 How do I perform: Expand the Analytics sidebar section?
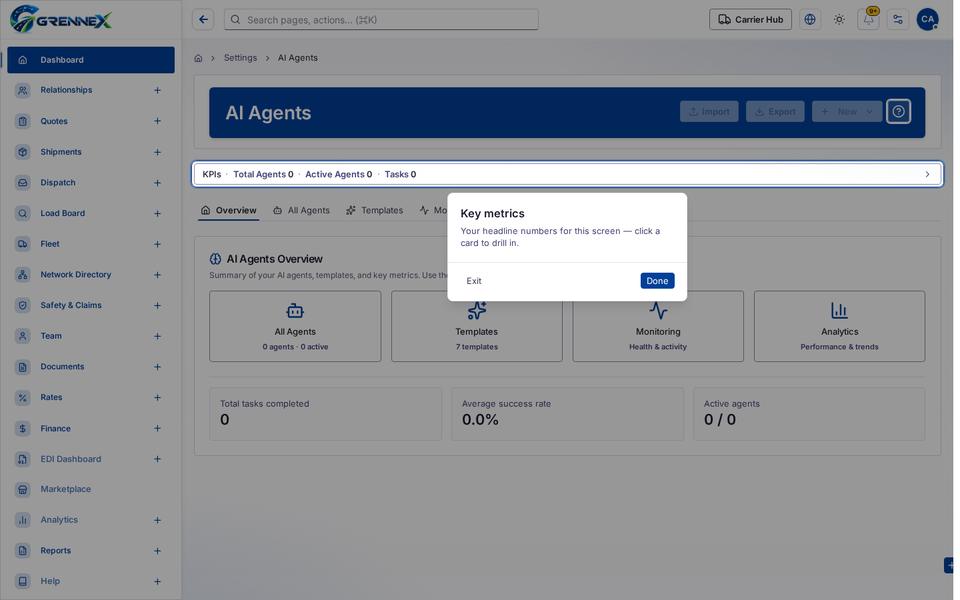coord(157,520)
